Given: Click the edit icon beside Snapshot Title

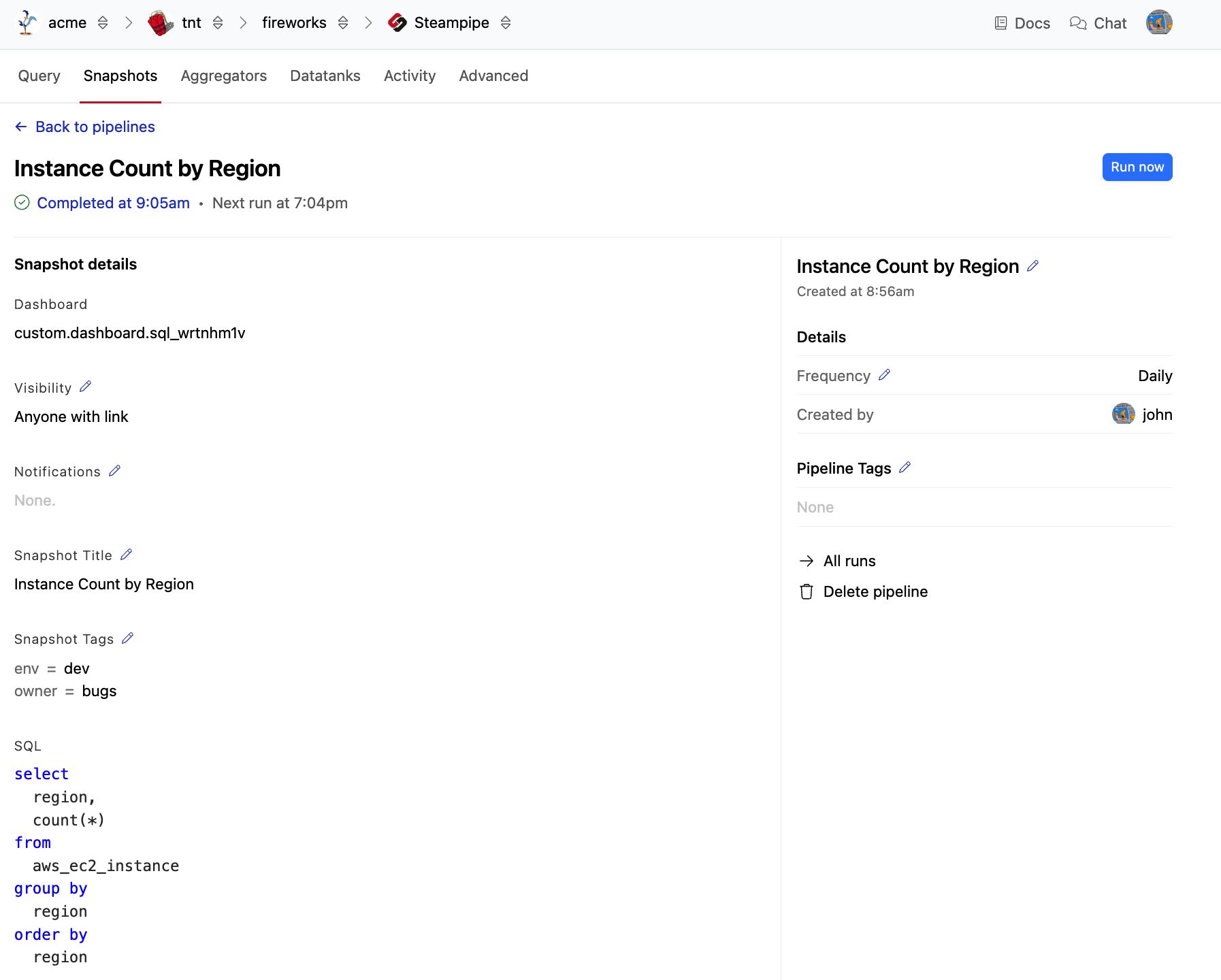Looking at the screenshot, I should click(x=126, y=555).
